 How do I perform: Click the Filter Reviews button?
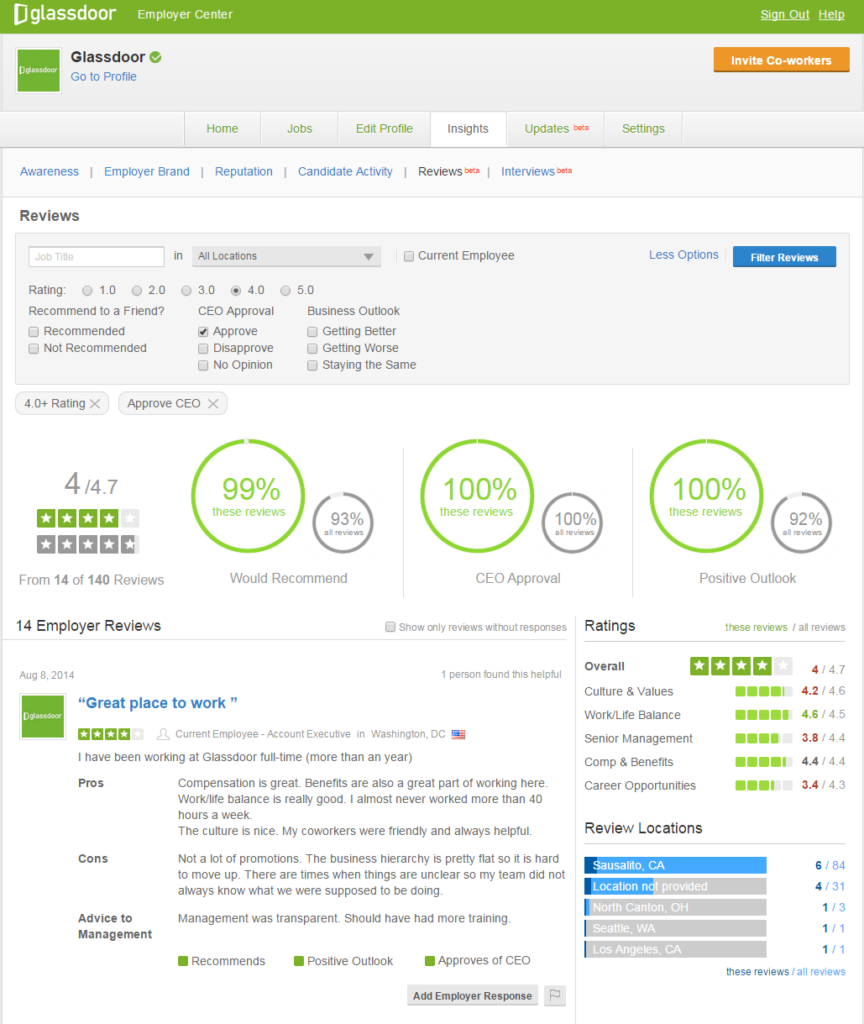pos(784,257)
